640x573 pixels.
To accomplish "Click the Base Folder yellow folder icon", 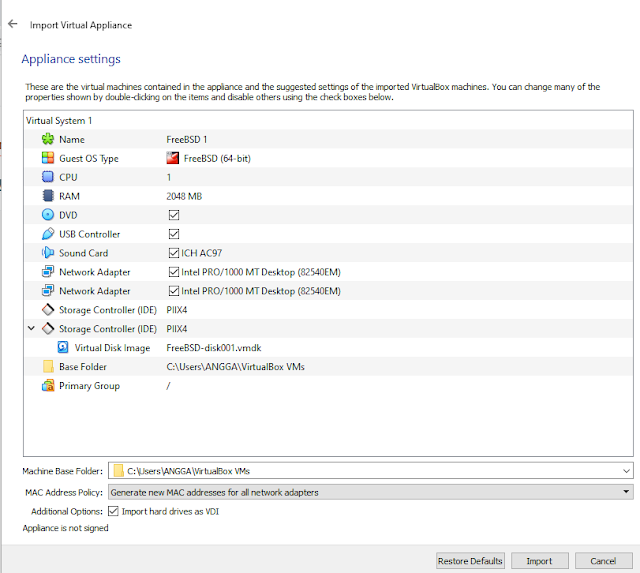I will pos(48,366).
